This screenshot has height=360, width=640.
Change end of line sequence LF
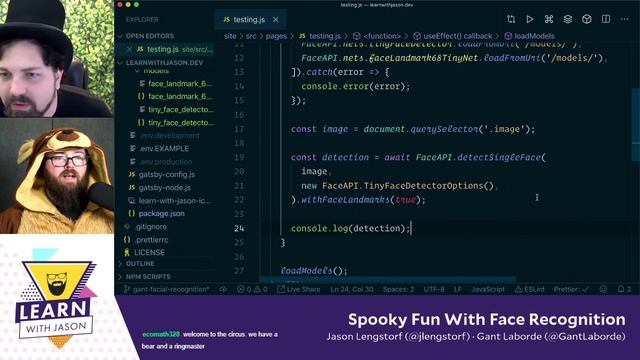point(458,289)
